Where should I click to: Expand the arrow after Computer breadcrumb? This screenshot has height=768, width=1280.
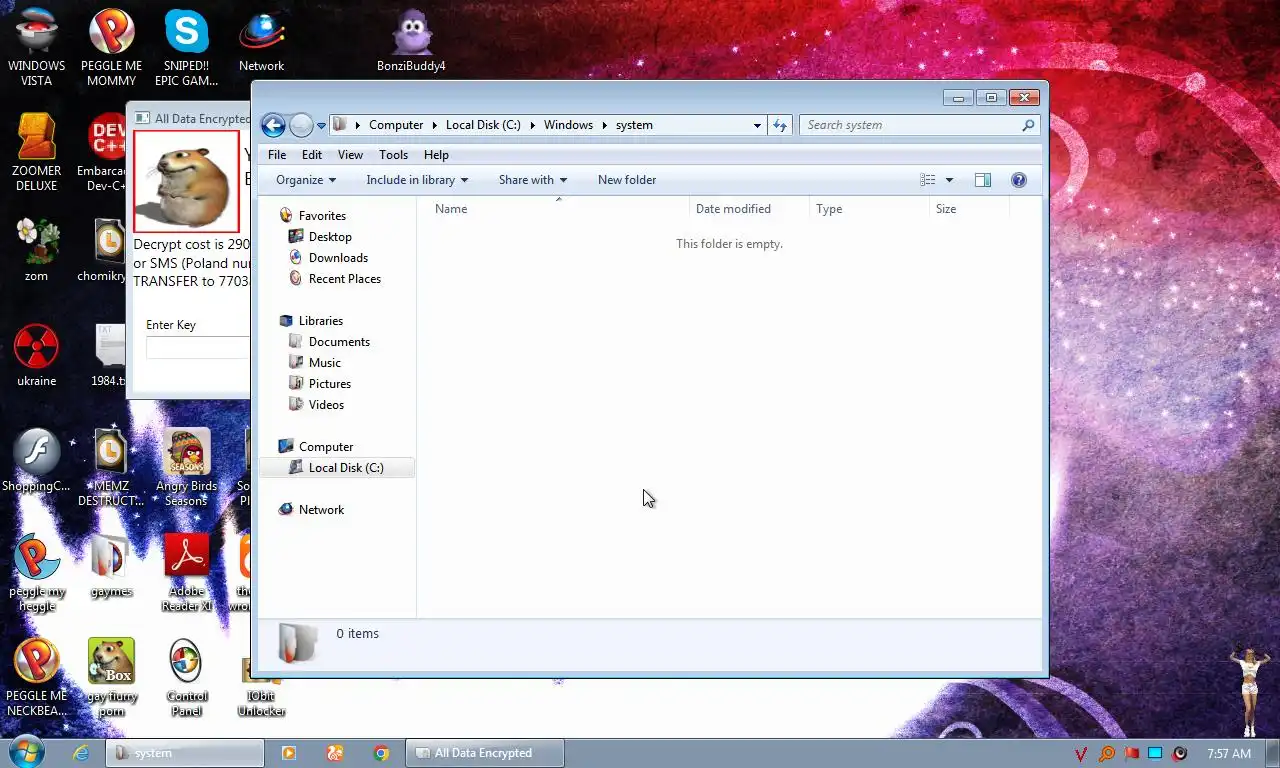coord(435,125)
